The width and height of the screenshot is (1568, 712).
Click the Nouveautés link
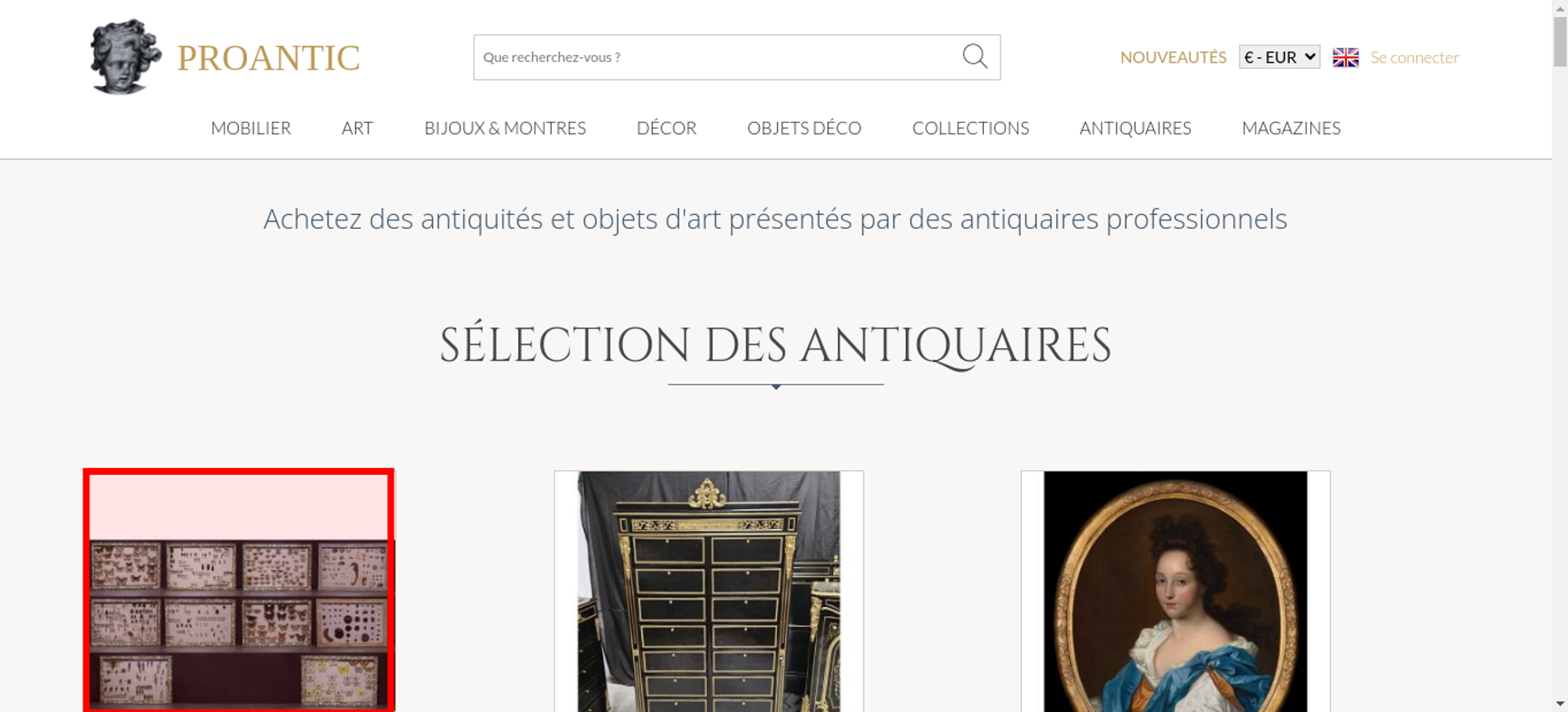pos(1173,57)
